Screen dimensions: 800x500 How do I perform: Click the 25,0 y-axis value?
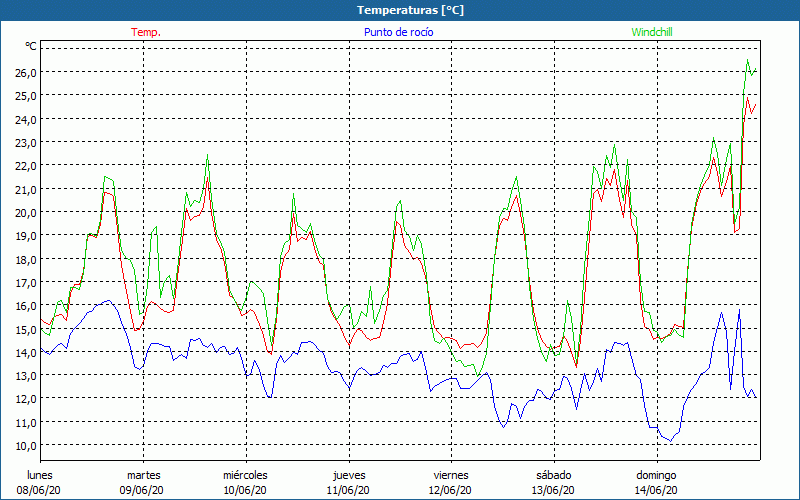pos(26,96)
